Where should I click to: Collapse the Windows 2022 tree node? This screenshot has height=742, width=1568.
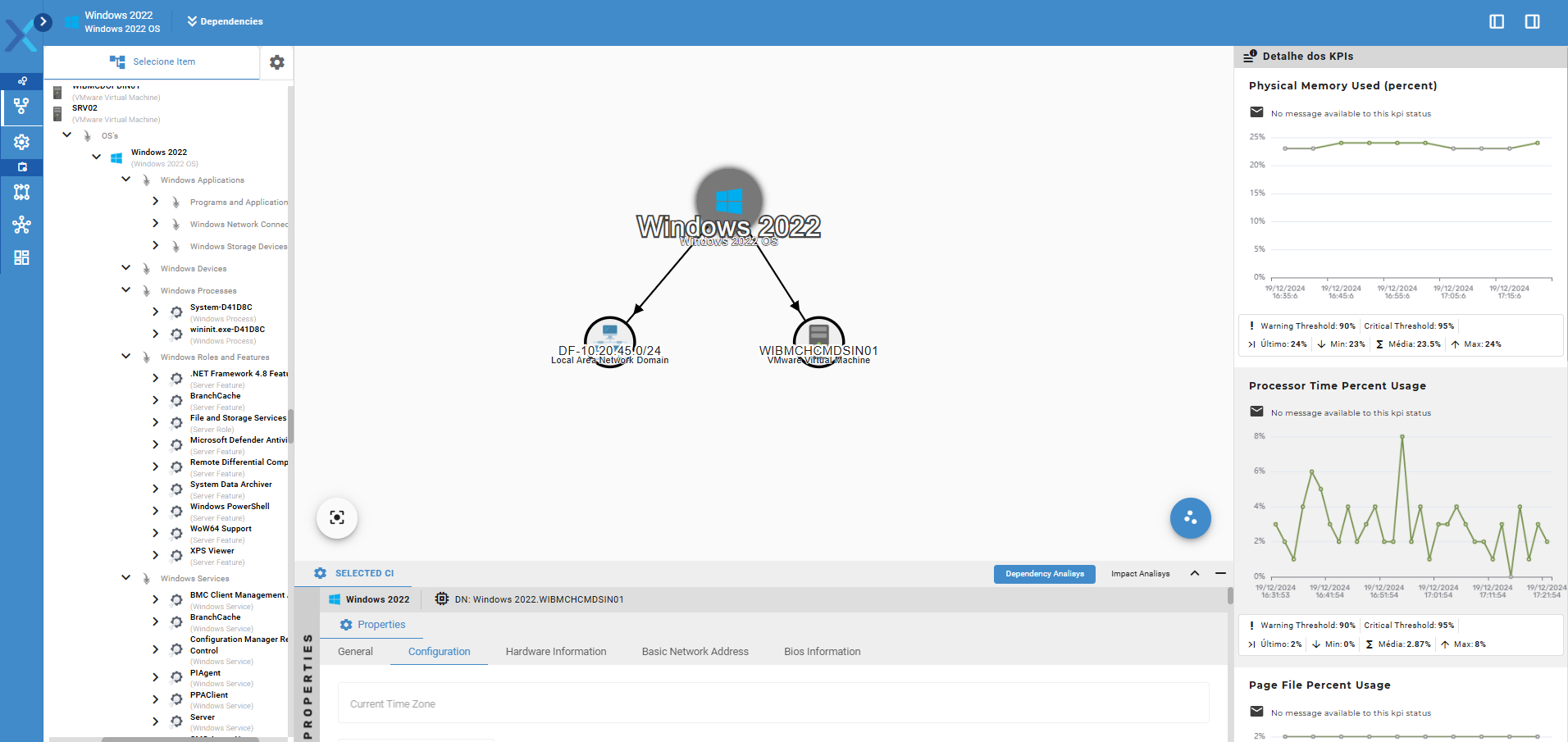(x=97, y=156)
